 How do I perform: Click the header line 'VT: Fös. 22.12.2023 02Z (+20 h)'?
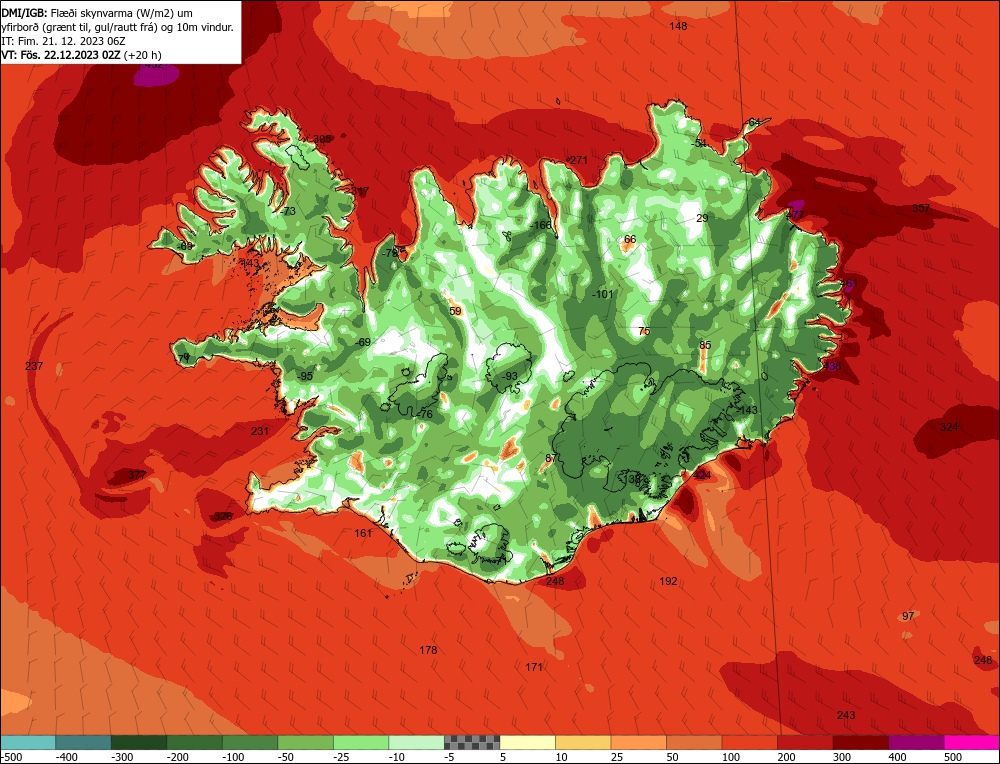[82, 55]
